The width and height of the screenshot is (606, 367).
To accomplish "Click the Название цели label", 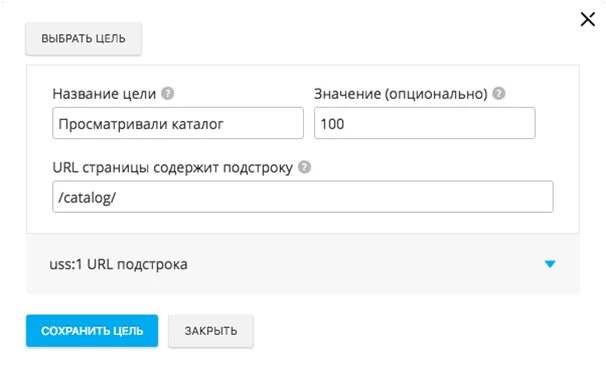I will [104, 93].
